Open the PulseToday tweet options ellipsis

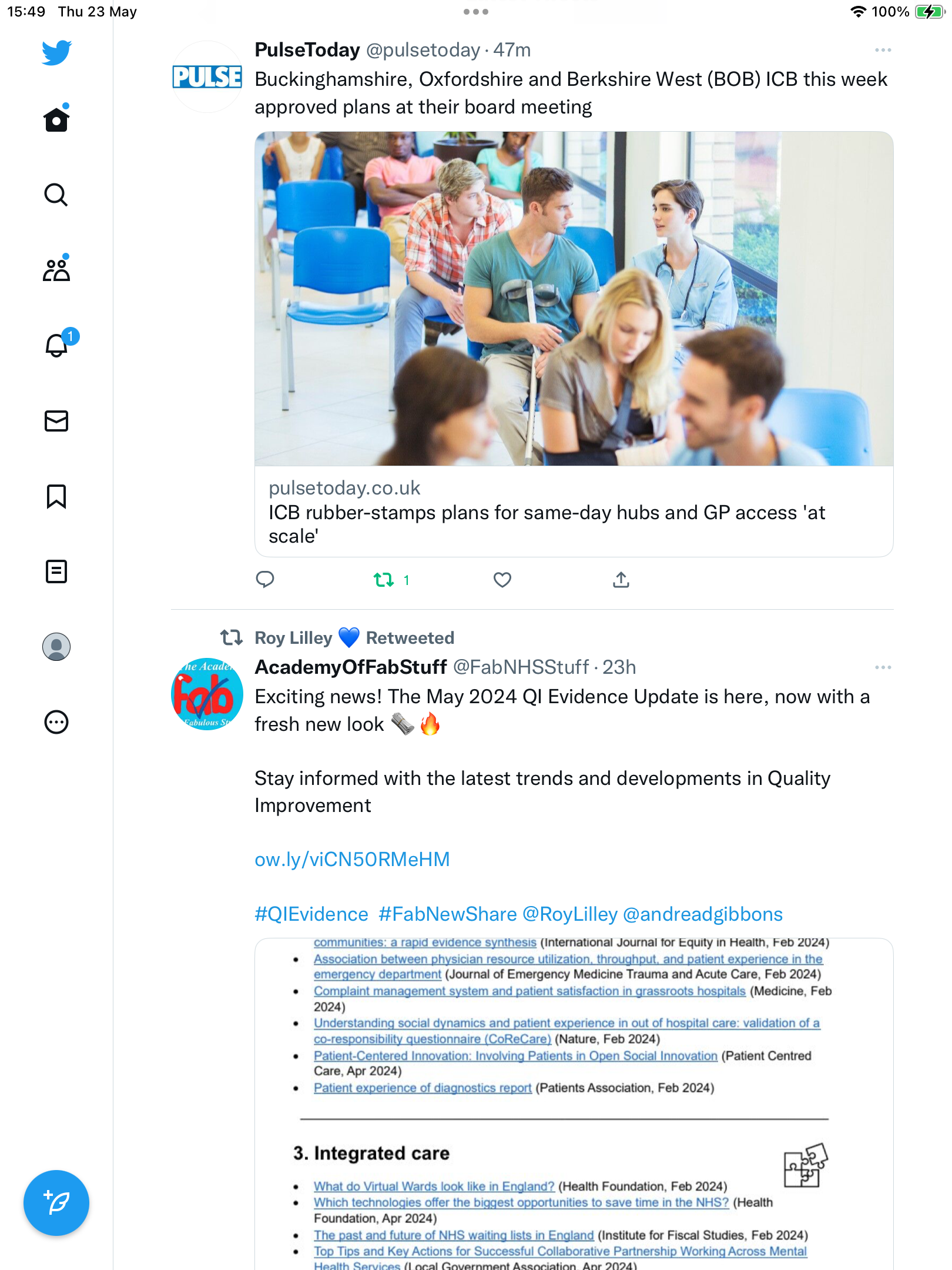(x=883, y=50)
